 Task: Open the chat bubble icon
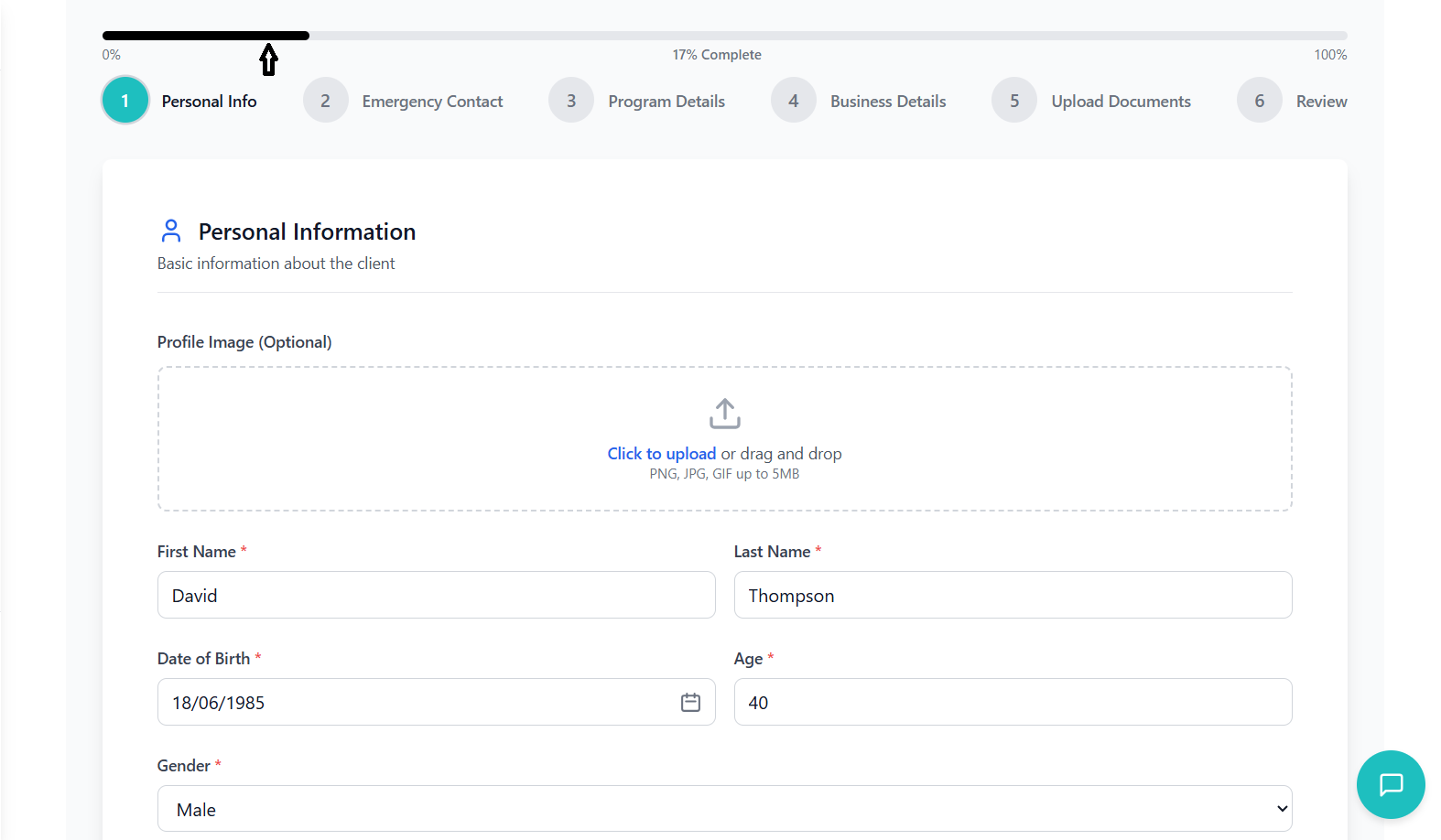1391,784
